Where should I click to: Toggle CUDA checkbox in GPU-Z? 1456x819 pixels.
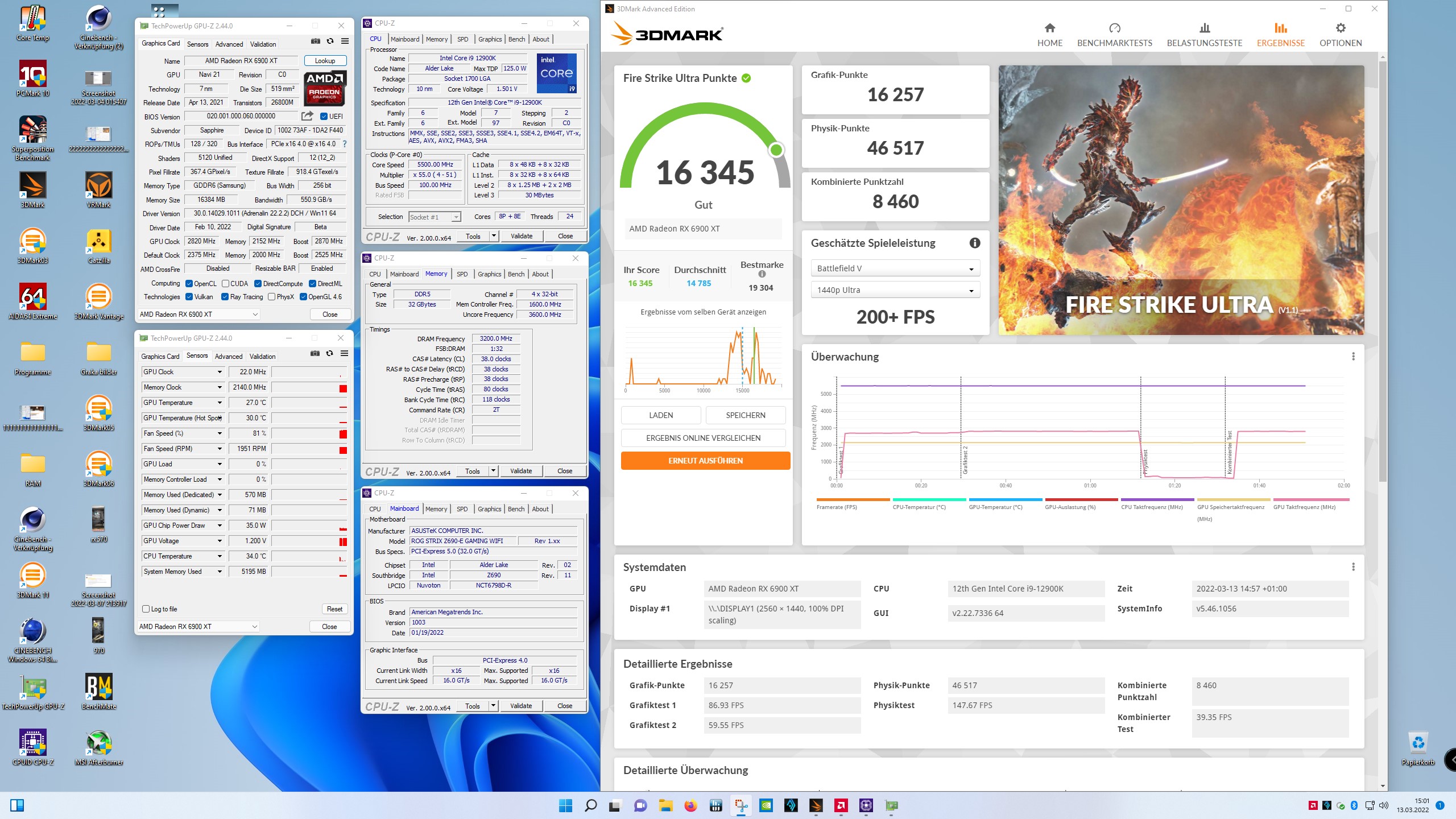click(225, 284)
